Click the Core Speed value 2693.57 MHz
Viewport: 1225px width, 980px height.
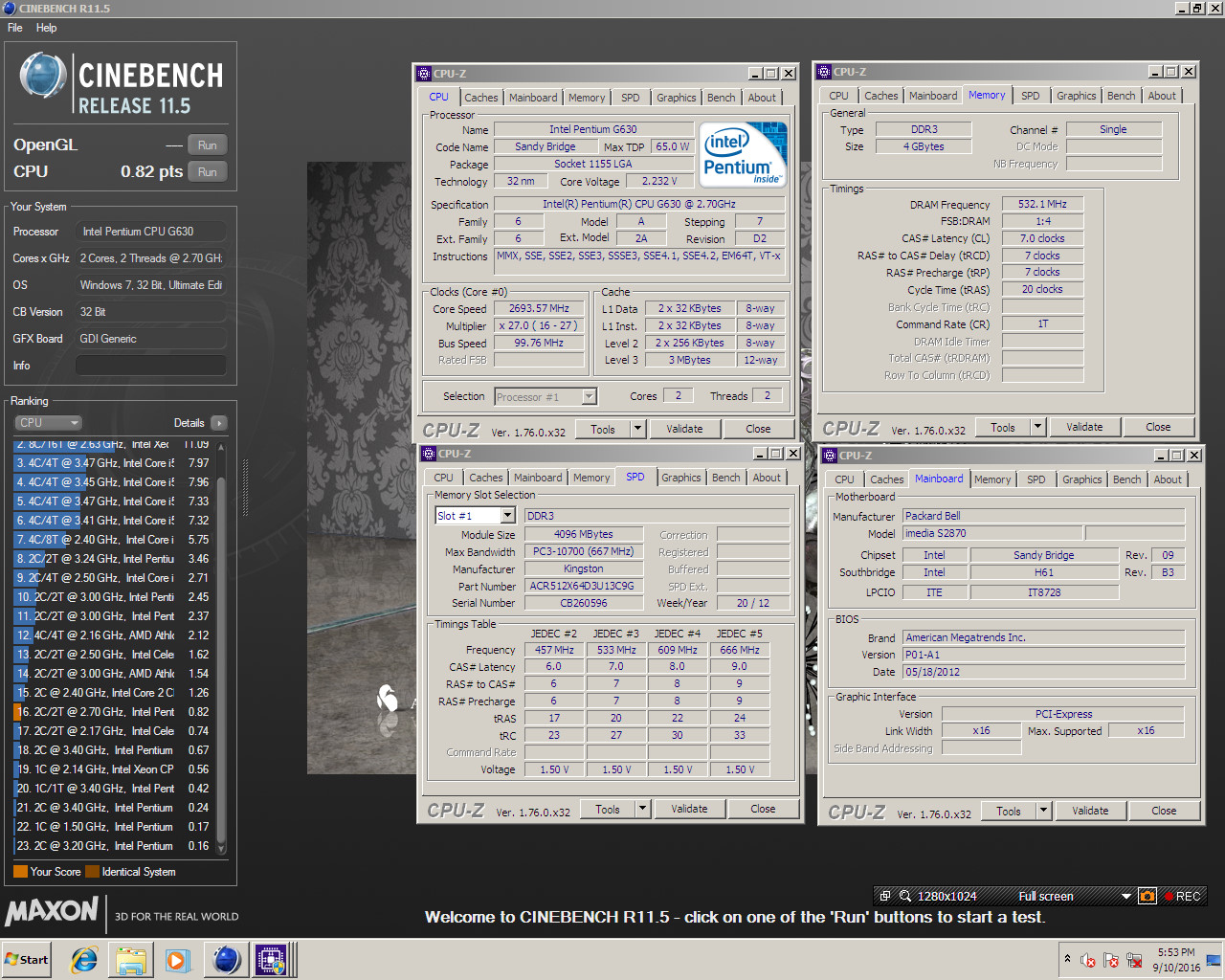[539, 308]
